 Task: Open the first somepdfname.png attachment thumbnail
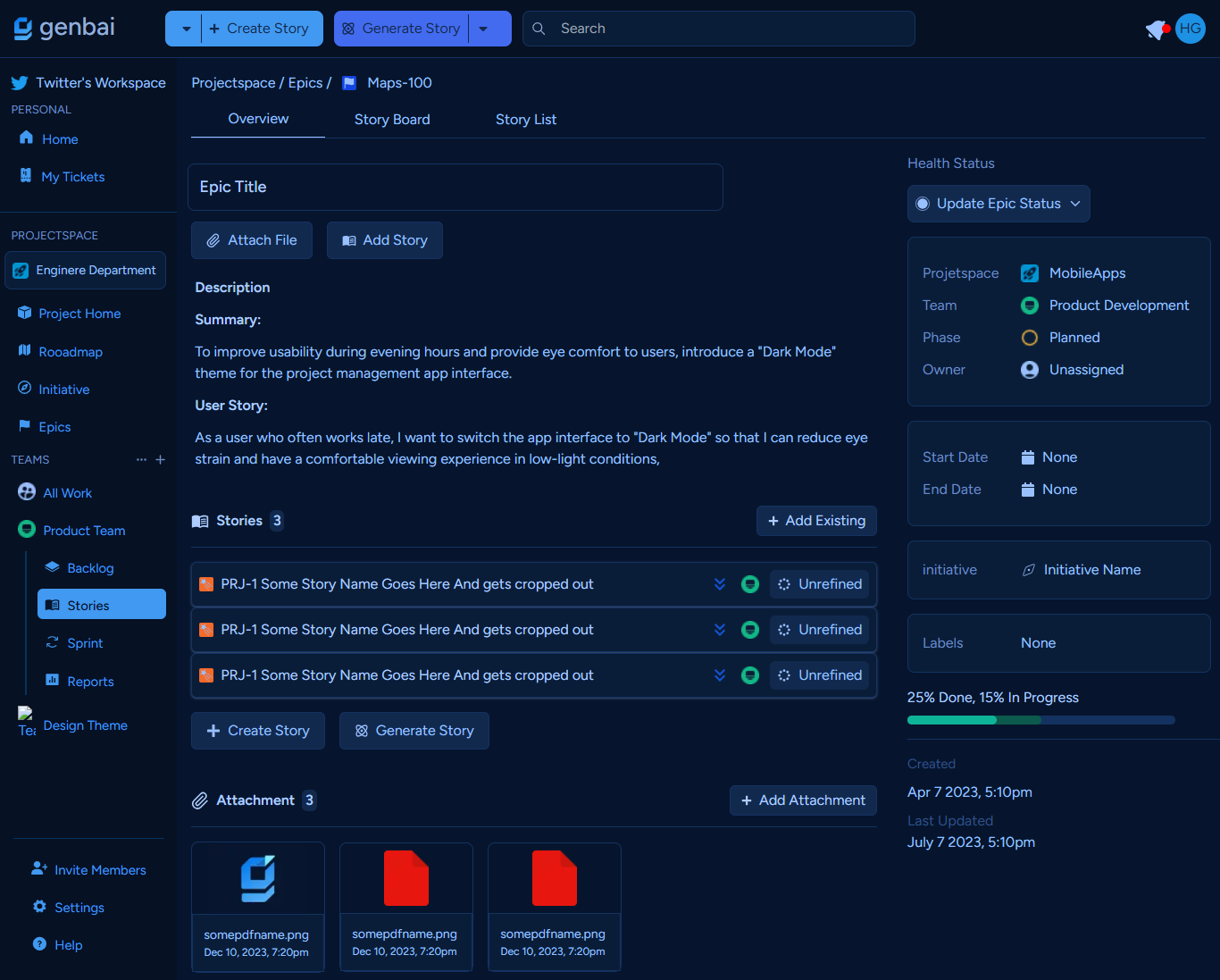coord(258,879)
